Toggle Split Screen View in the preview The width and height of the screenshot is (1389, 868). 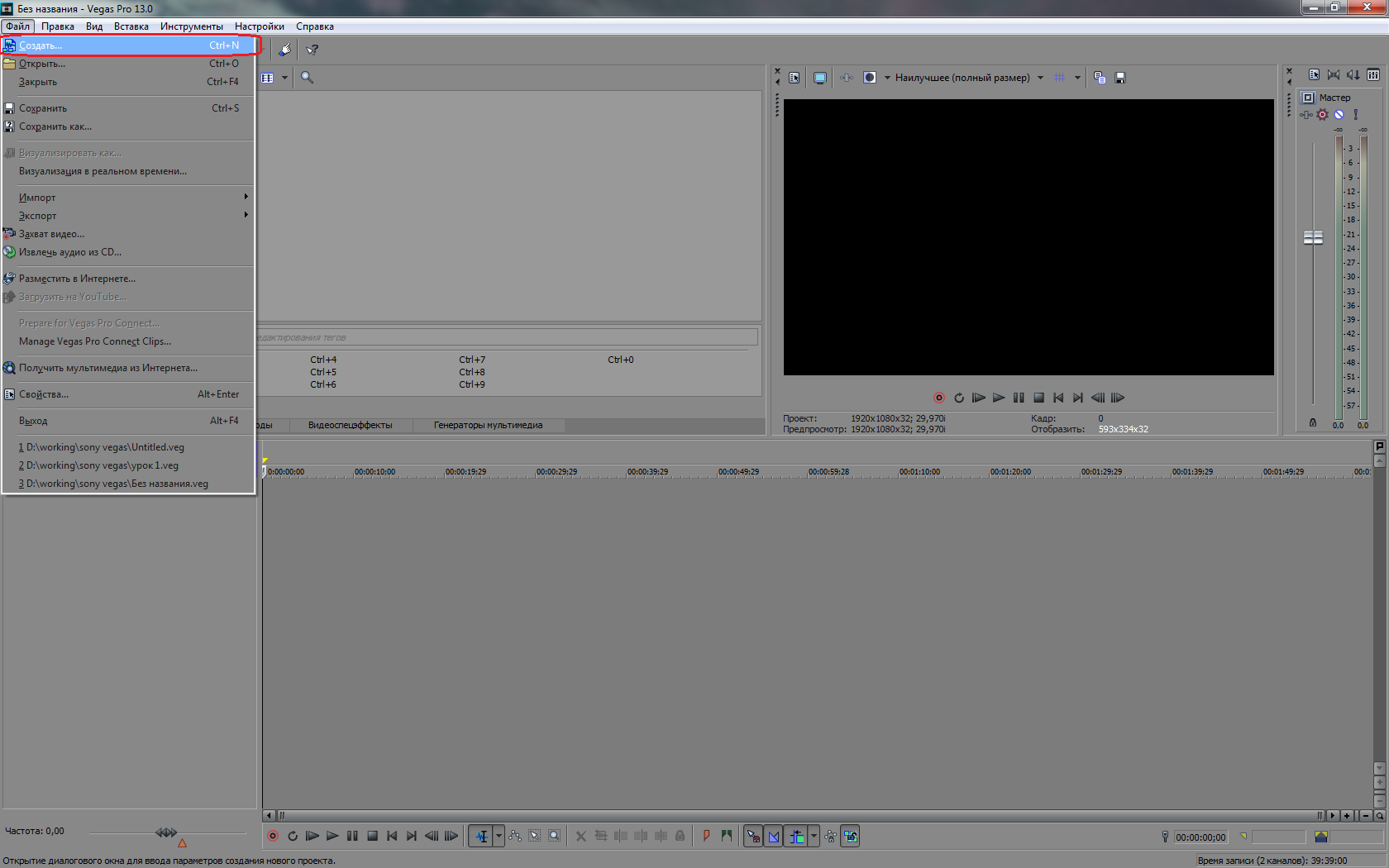click(869, 78)
